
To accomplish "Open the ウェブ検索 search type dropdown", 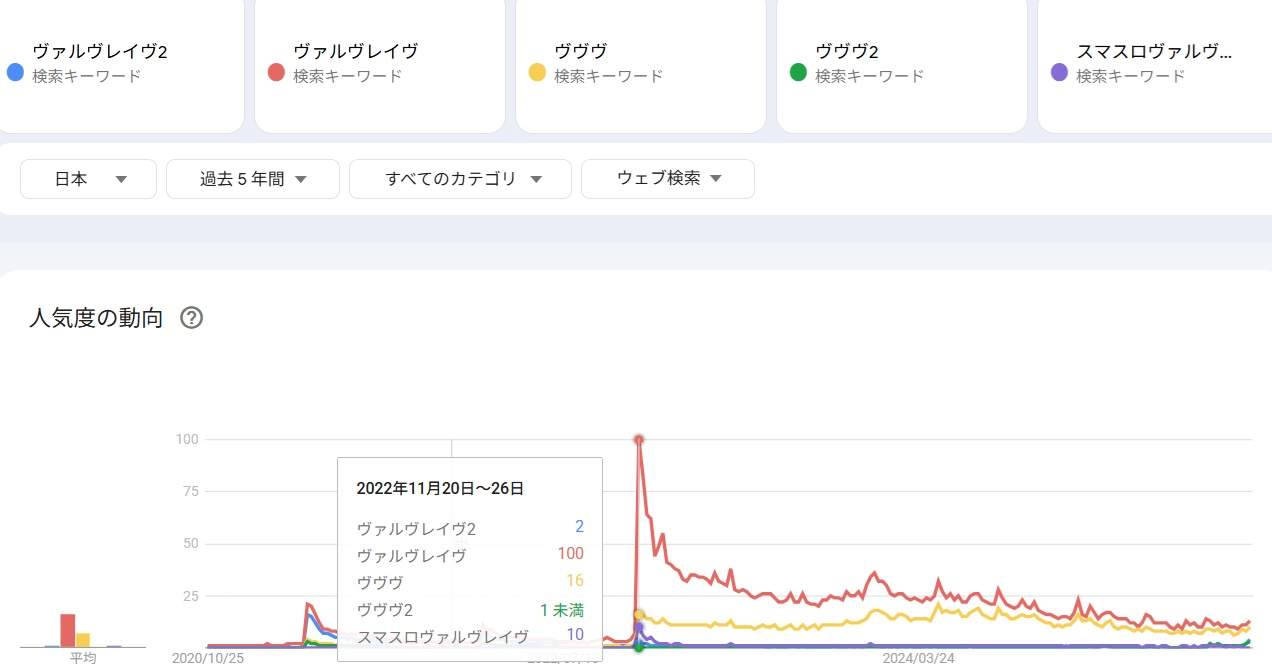I will point(668,179).
